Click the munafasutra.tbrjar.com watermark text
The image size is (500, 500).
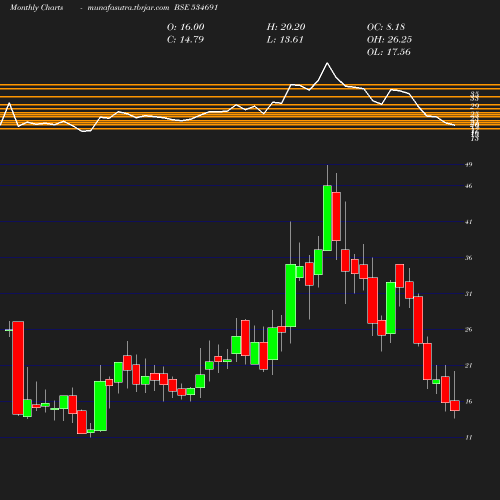(x=128, y=7)
